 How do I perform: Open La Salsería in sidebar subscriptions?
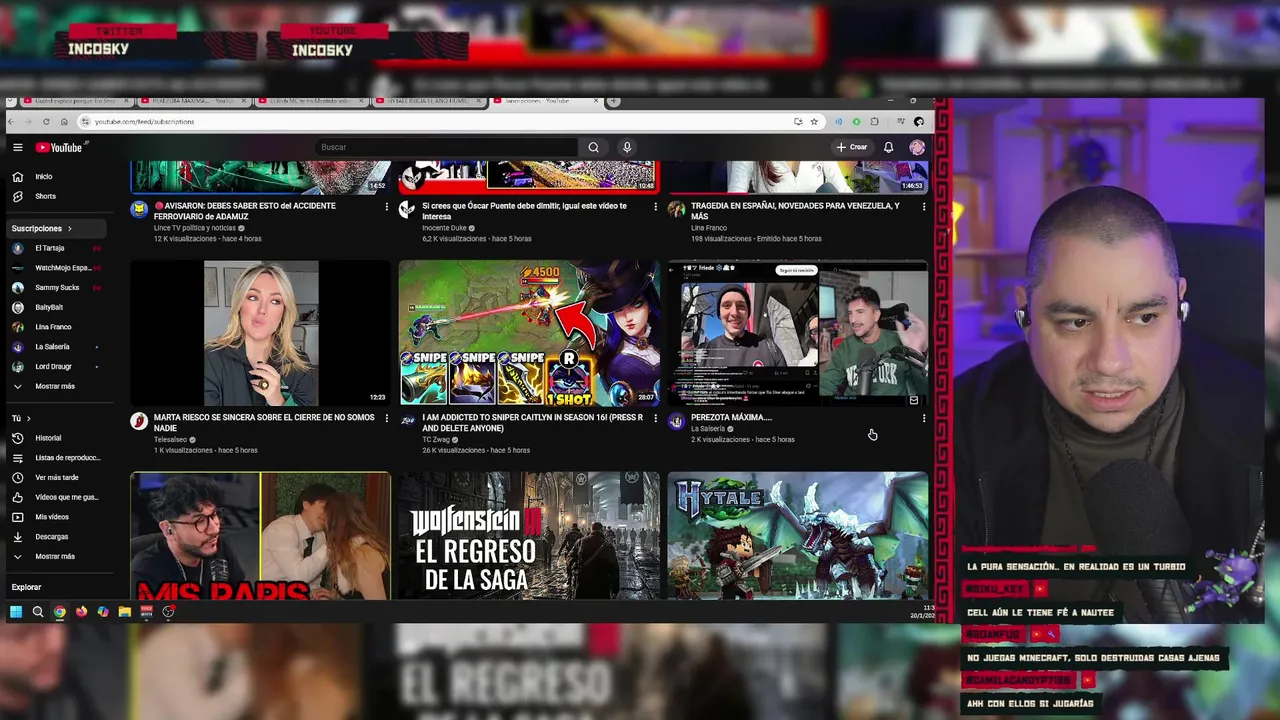point(58,347)
